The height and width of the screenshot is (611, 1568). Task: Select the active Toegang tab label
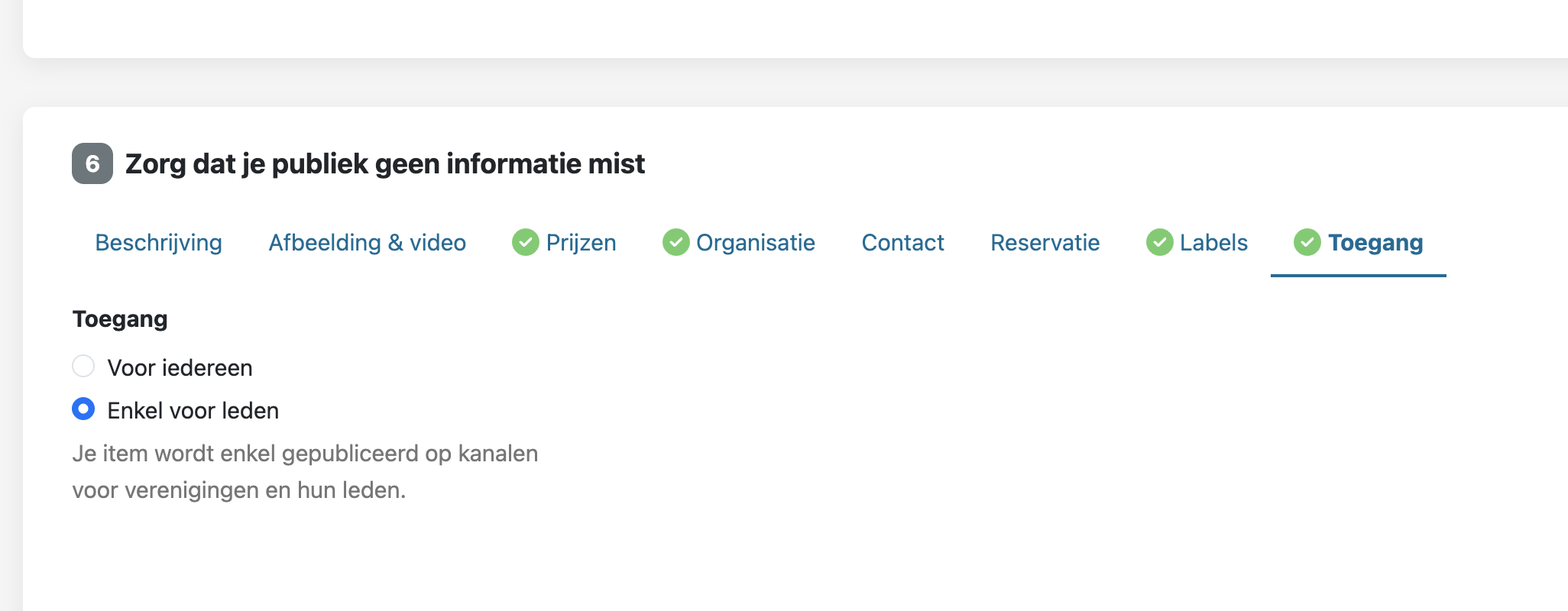pos(1375,242)
